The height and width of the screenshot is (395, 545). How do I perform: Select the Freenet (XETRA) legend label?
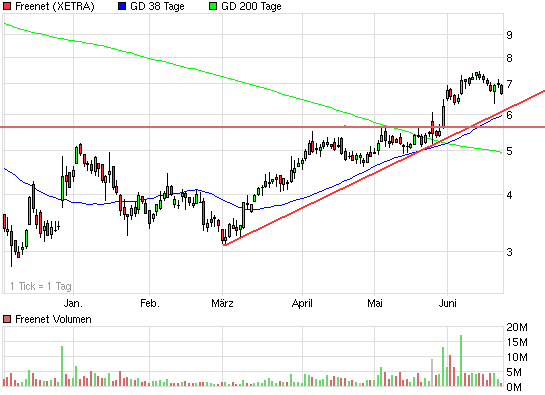[55, 6]
